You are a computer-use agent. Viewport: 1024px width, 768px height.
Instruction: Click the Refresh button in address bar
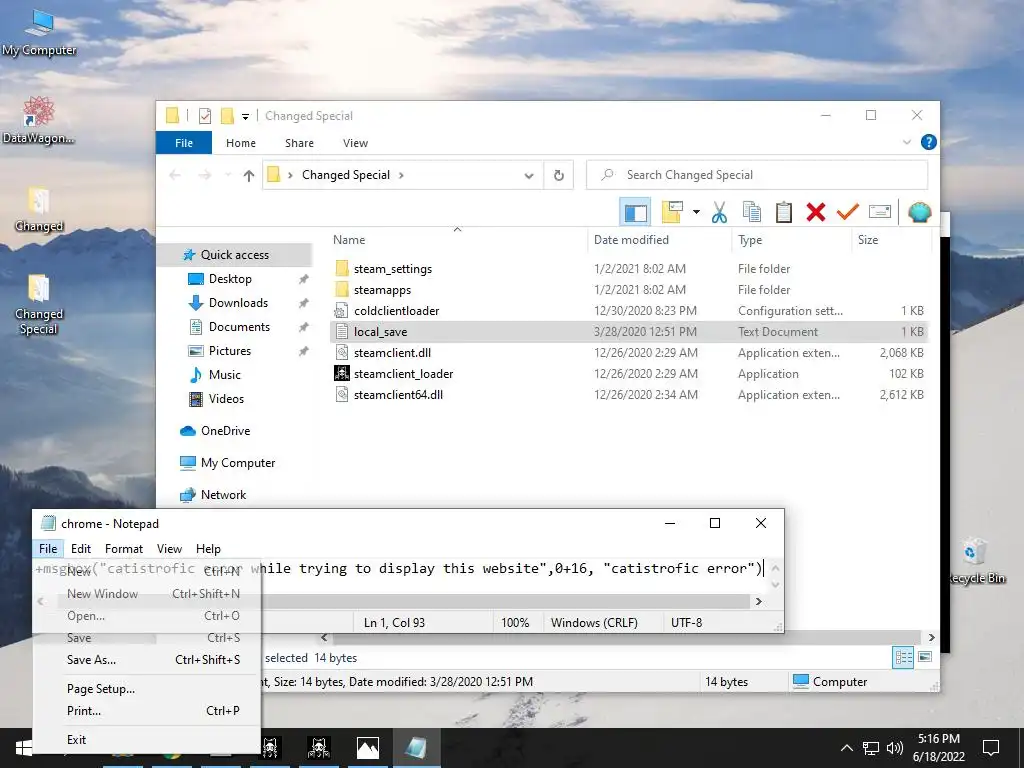[558, 175]
